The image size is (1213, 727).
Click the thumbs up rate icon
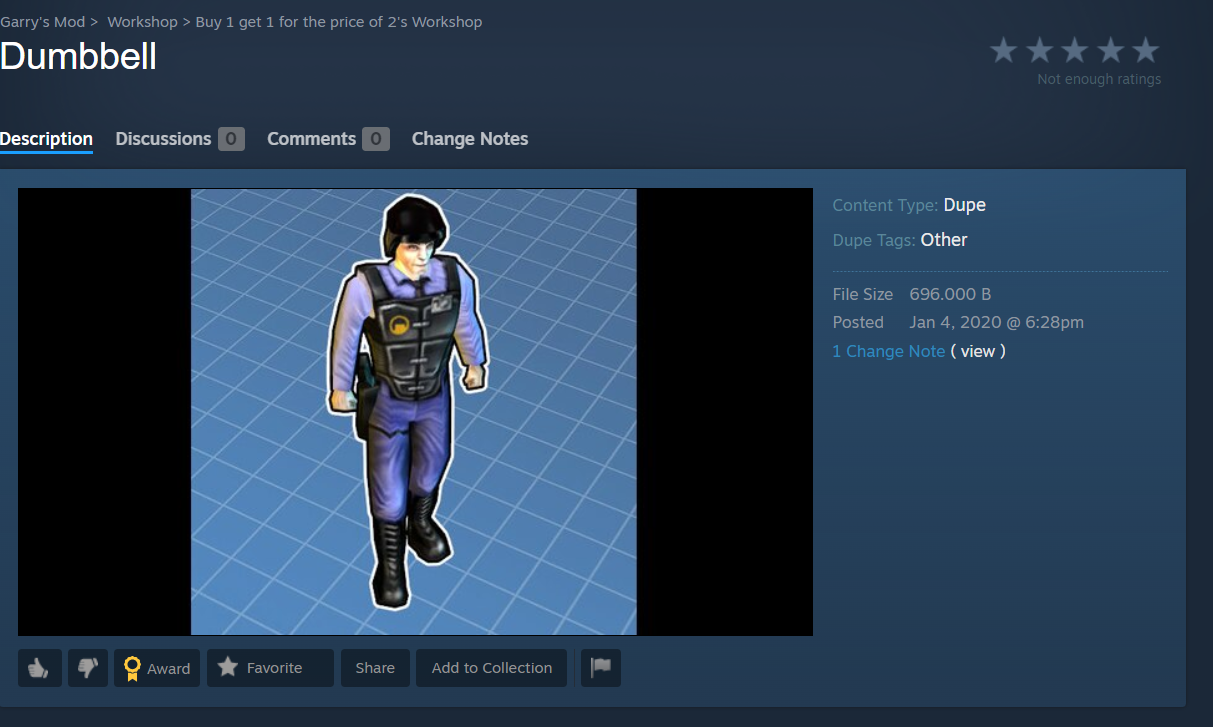40,668
